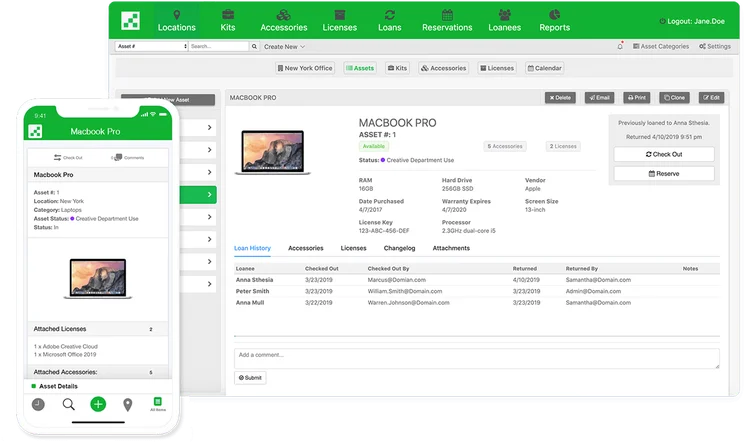This screenshot has width=744, height=442.
Task: Tap Check Out on the phone
Action: click(68, 157)
